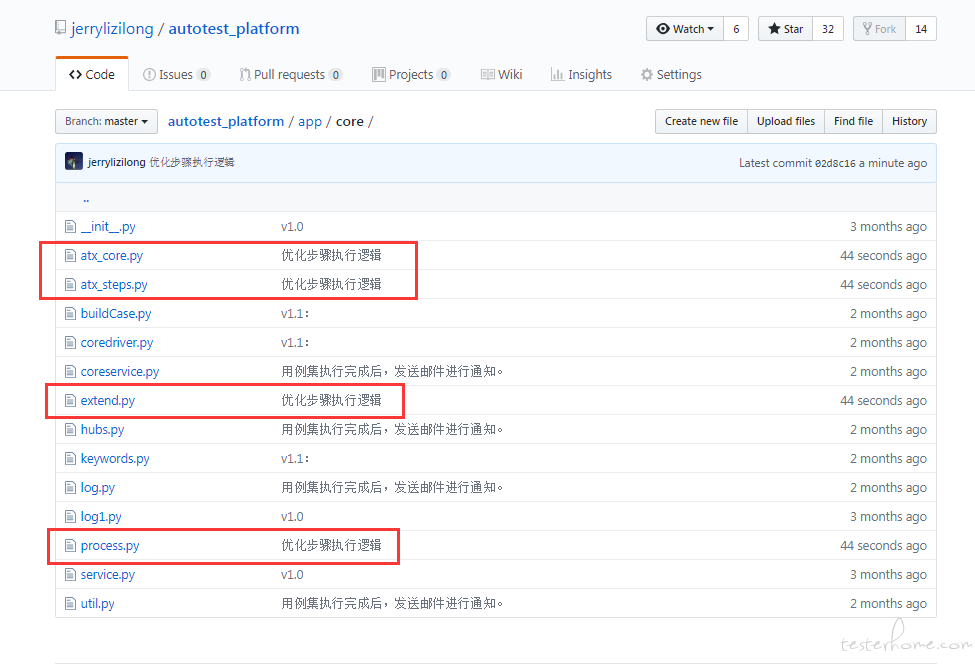View the 14 forks count
Screen dimensions: 975x664
click(921, 29)
